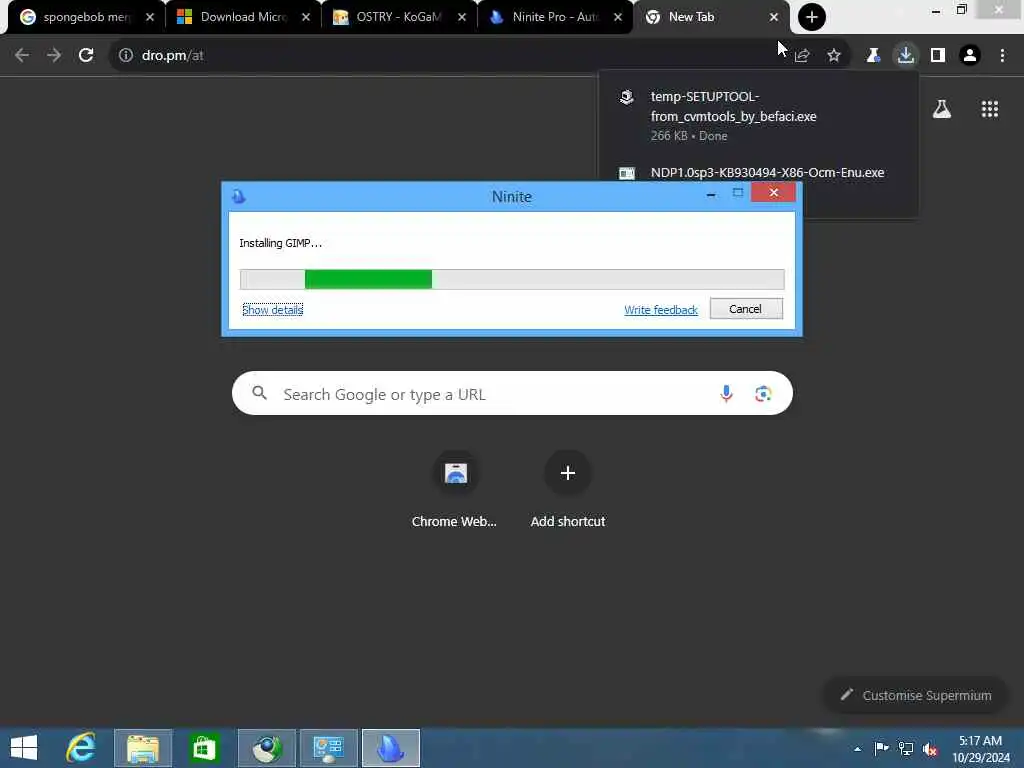Click the browser forward arrow
Screen dimensions: 1024x768
pyautogui.click(x=54, y=56)
